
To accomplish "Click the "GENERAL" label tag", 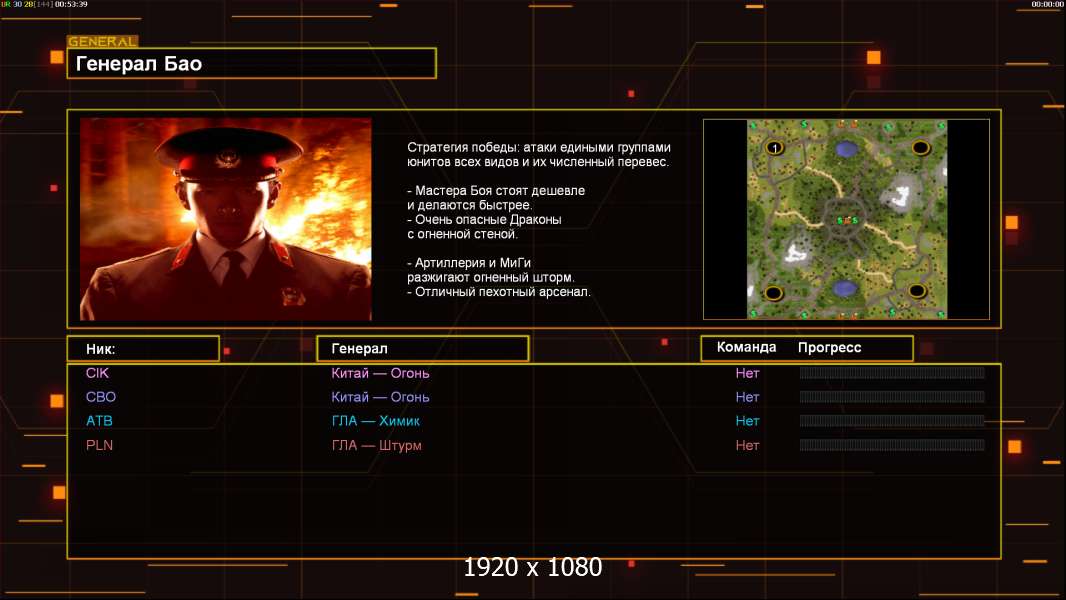I will (x=103, y=41).
